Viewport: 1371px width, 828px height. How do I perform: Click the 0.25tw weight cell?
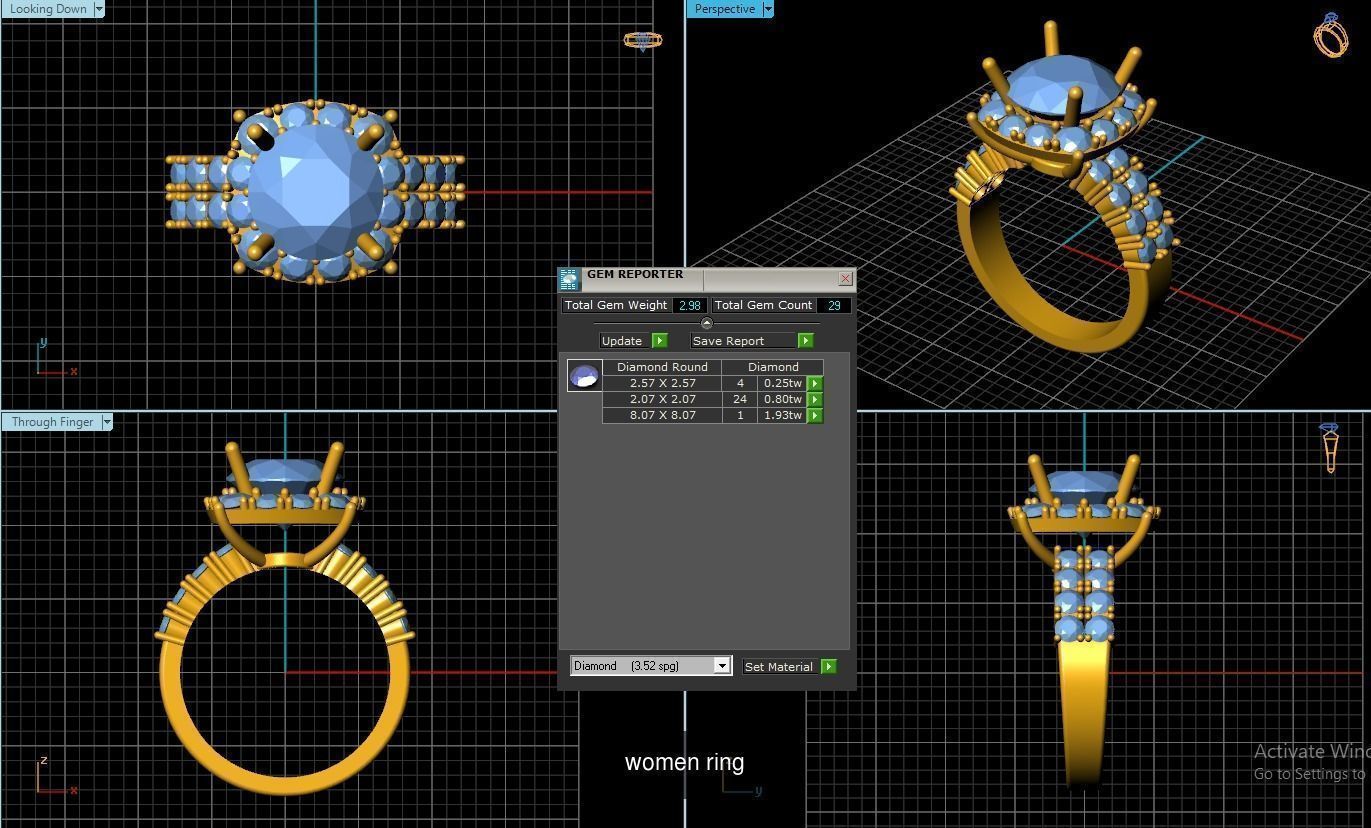pyautogui.click(x=782, y=383)
